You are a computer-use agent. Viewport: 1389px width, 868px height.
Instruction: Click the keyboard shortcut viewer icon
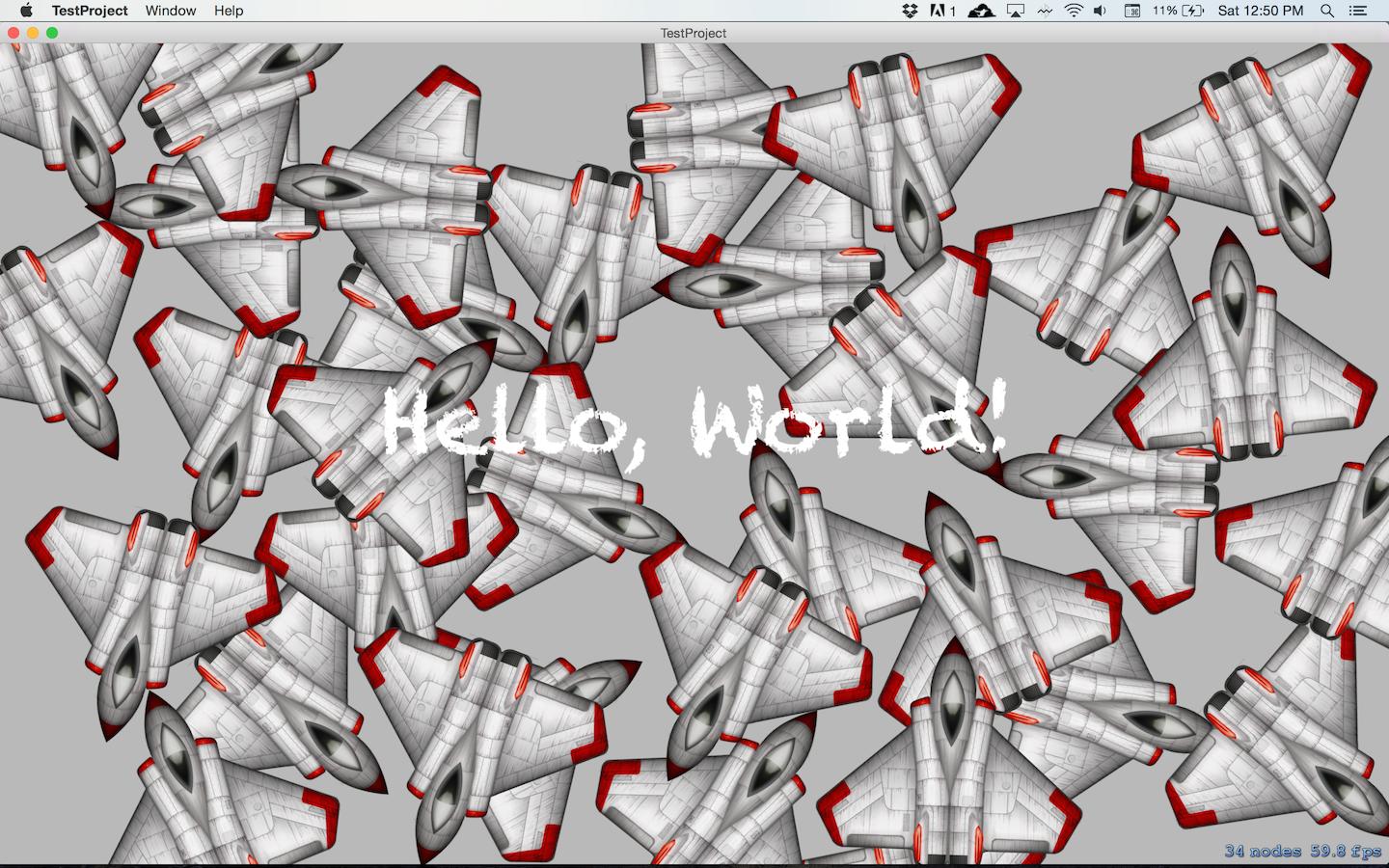point(1133,11)
